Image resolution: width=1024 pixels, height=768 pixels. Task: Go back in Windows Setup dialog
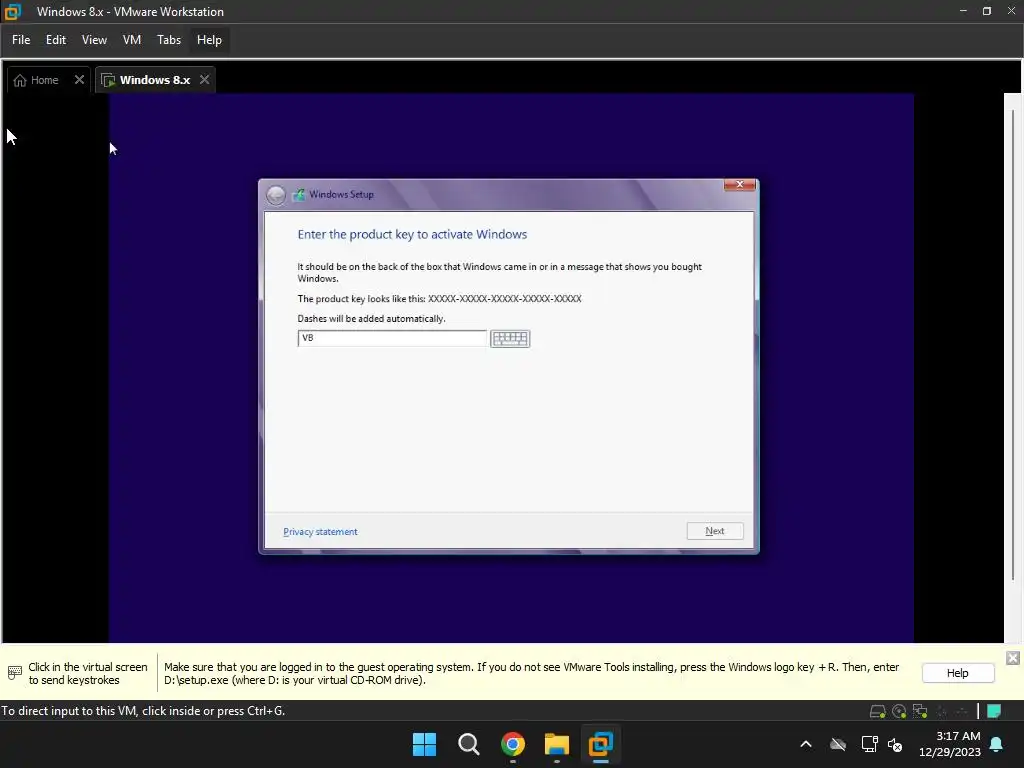(276, 195)
